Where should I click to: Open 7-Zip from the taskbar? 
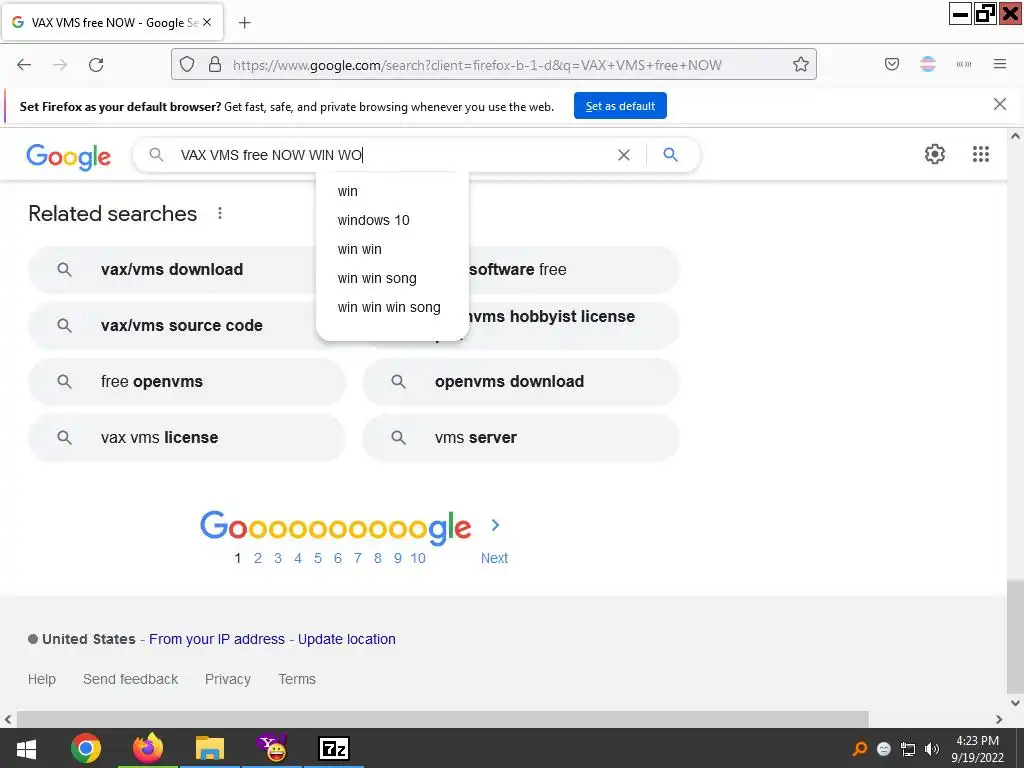click(334, 748)
